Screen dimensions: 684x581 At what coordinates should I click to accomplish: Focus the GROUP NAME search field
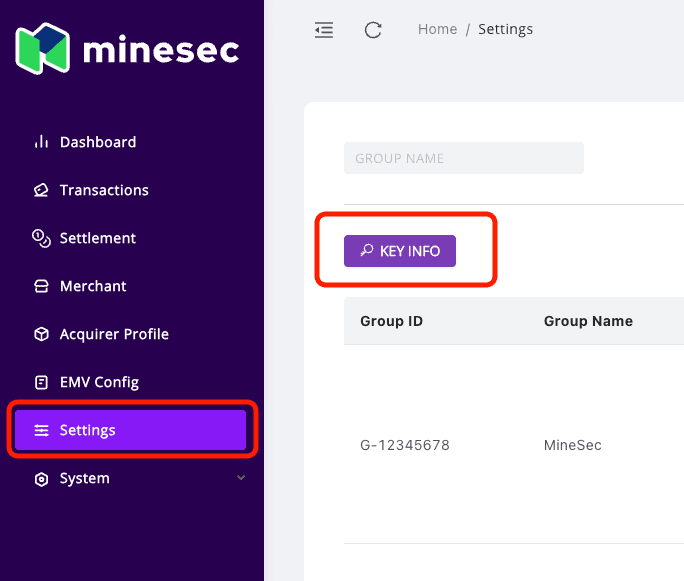tap(463, 158)
